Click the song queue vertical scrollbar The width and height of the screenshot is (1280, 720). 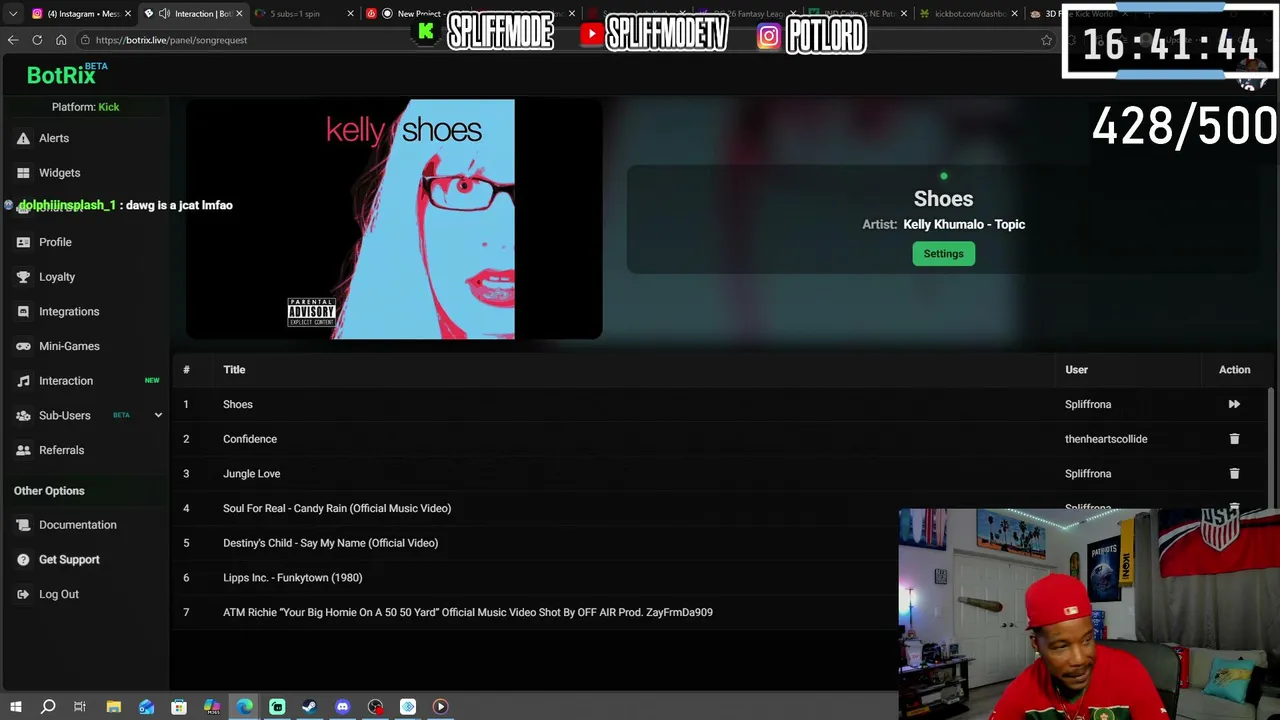1272,450
